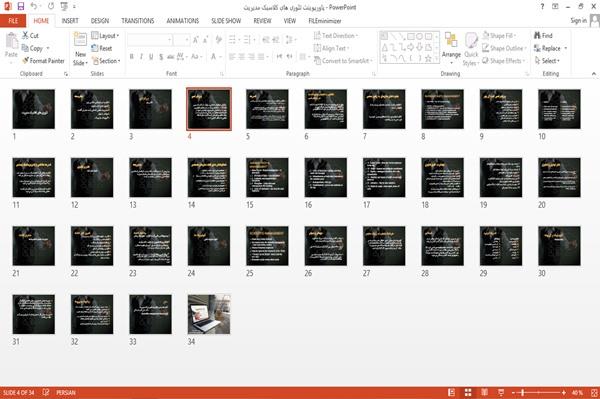The width and height of the screenshot is (600, 399).
Task: Switch to the TRANSITIONS tab
Action: tap(138, 21)
